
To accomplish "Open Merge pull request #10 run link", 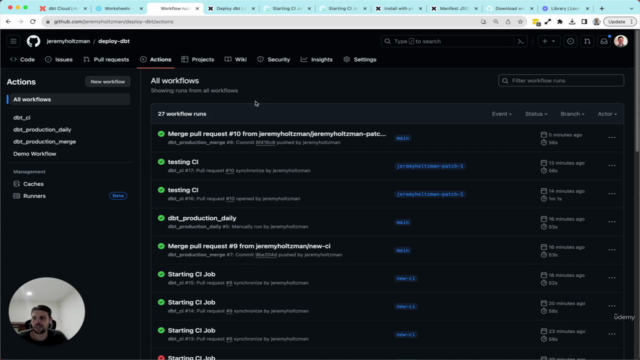I will click(277, 134).
